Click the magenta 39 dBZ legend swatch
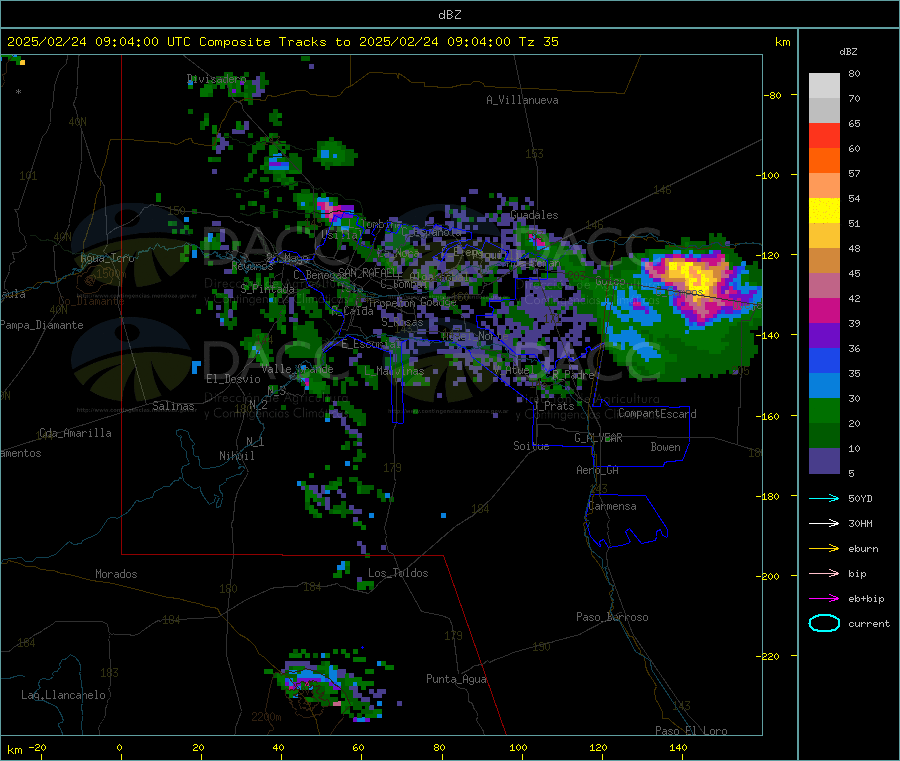The width and height of the screenshot is (900, 761). tap(824, 310)
